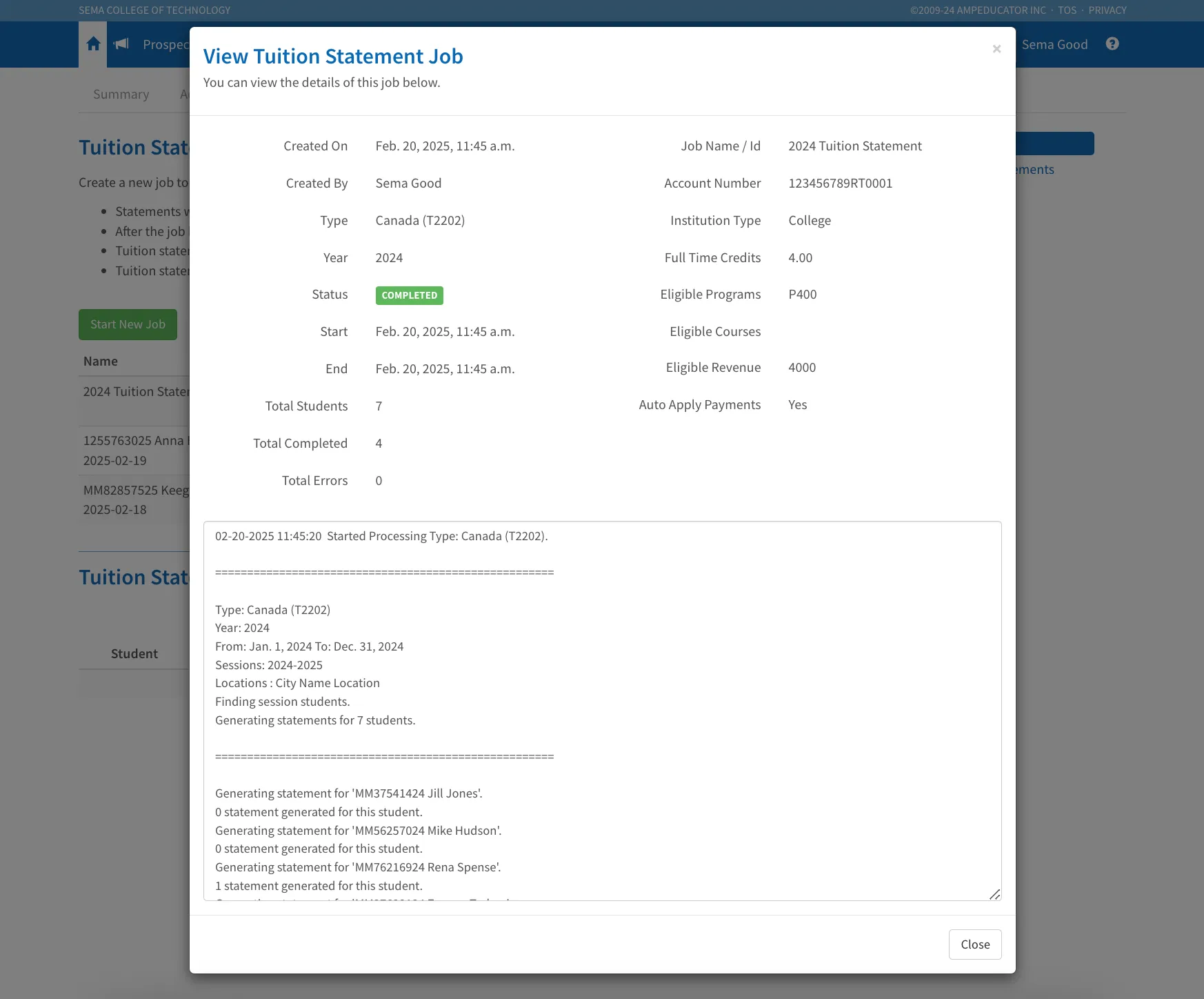Click the Prospects menu item in navigation bar
The image size is (1204, 999).
[165, 45]
